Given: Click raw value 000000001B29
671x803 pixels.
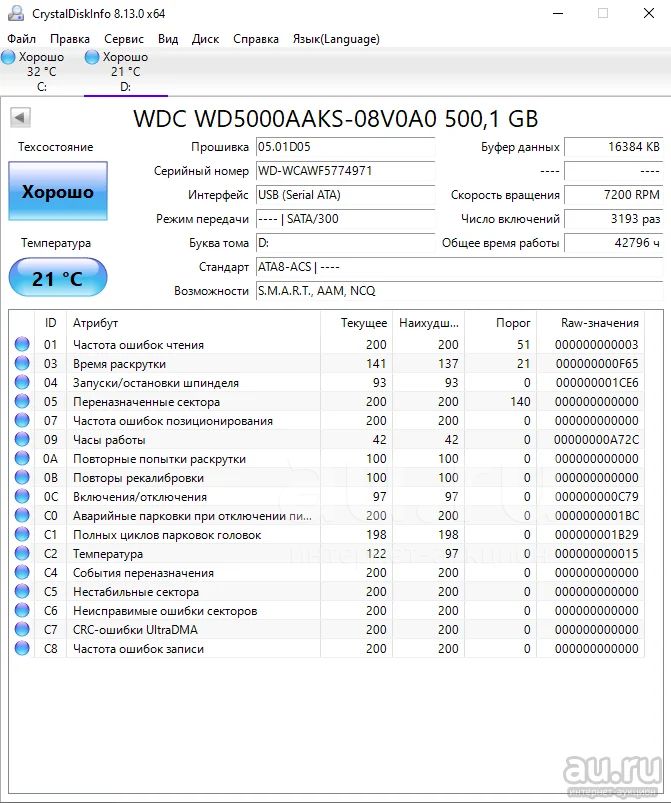Looking at the screenshot, I should coord(597,535).
